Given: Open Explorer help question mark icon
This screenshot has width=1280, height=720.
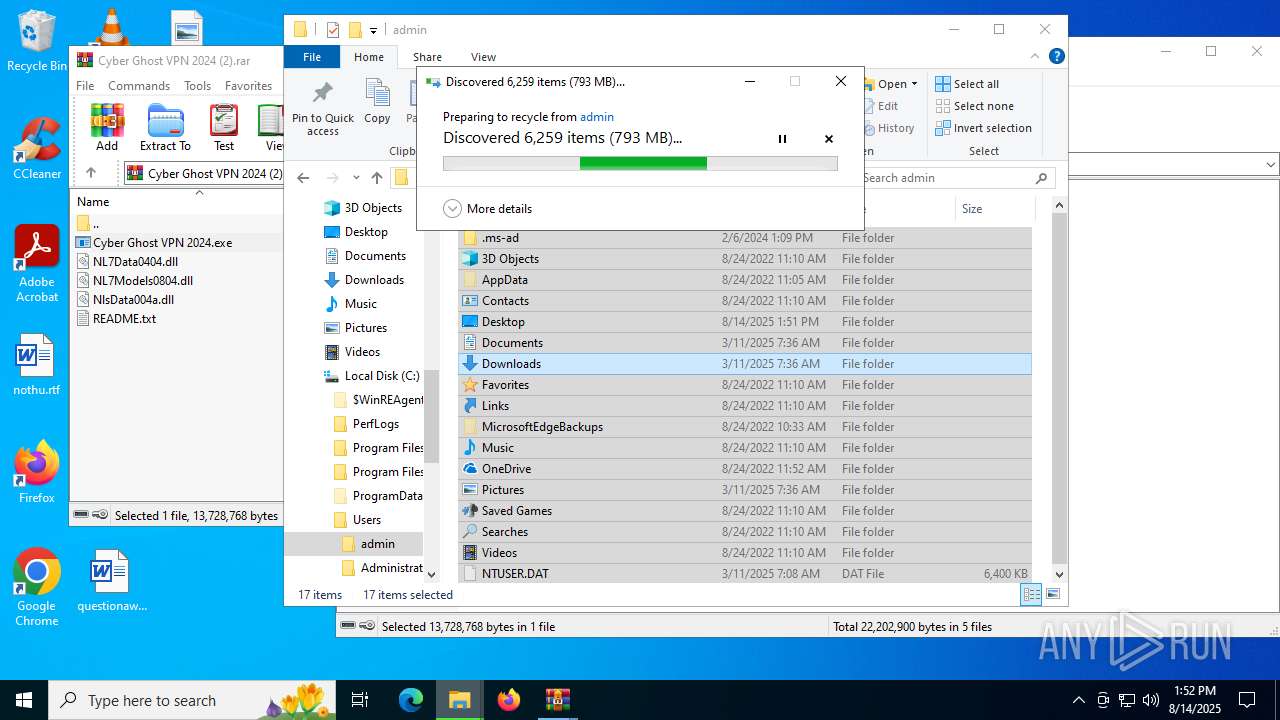Looking at the screenshot, I should 1056,57.
